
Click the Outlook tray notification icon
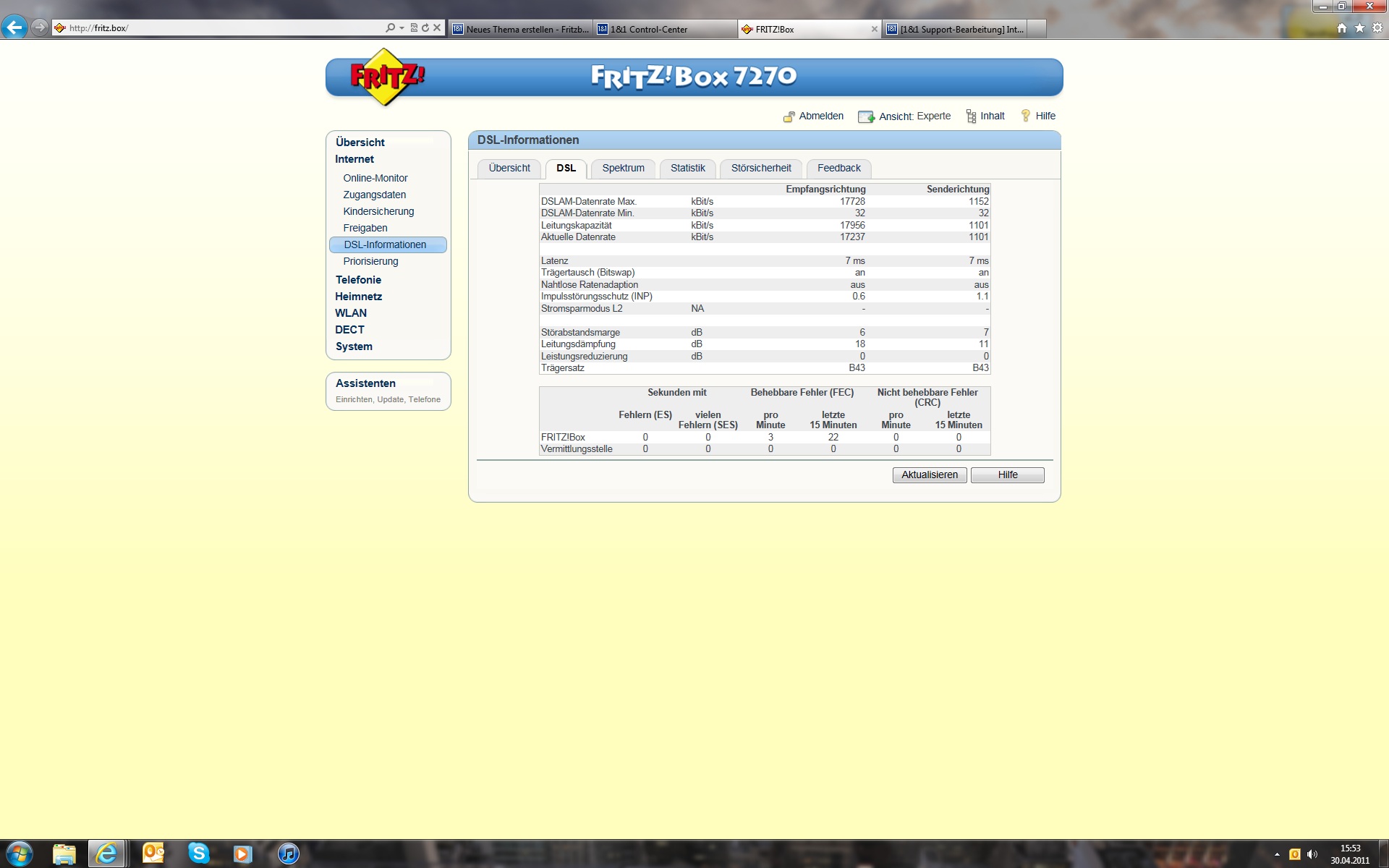coord(1295,854)
